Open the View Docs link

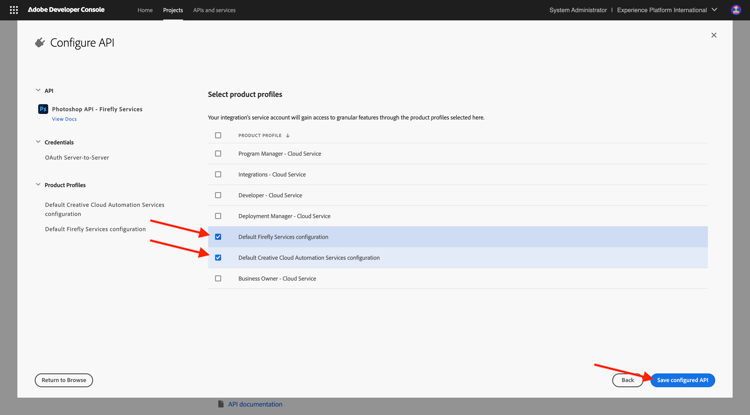point(64,119)
